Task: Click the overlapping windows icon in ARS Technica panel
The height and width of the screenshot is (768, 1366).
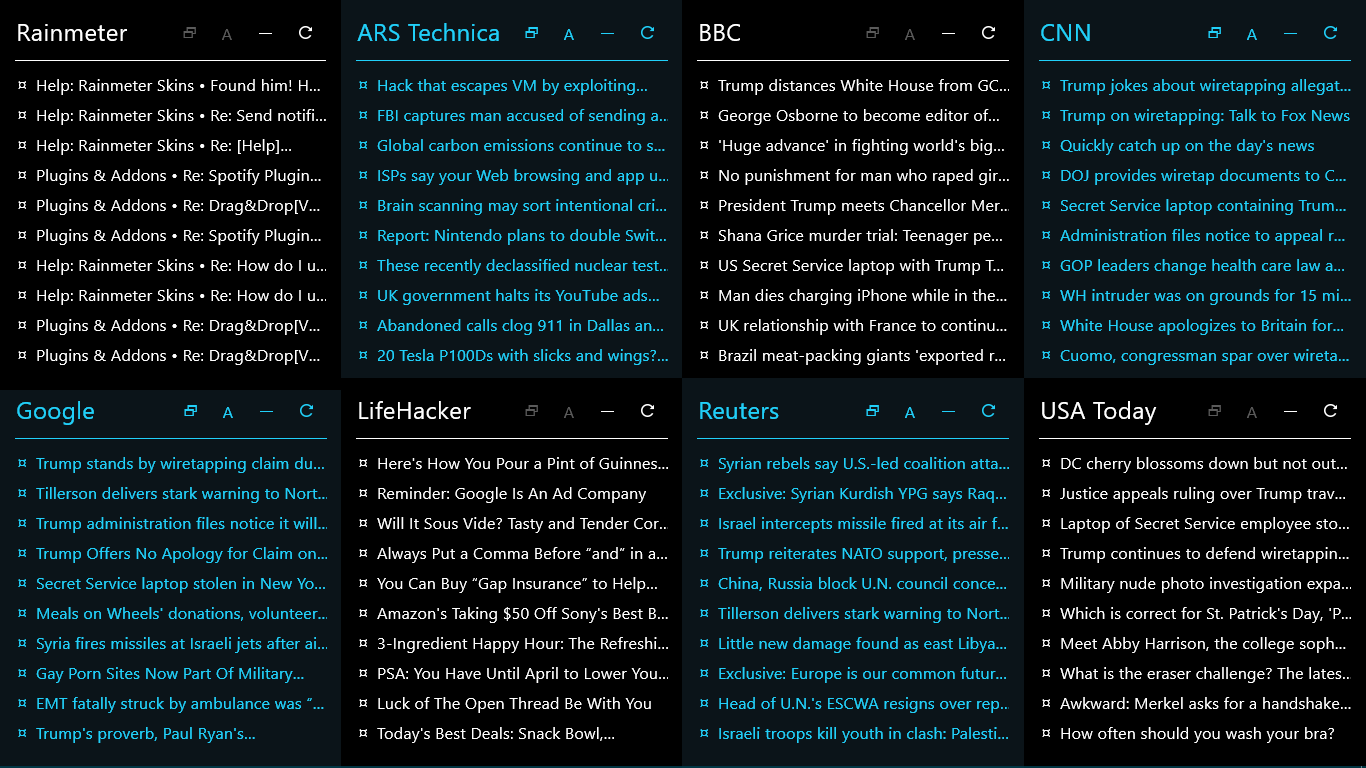Action: click(x=532, y=33)
